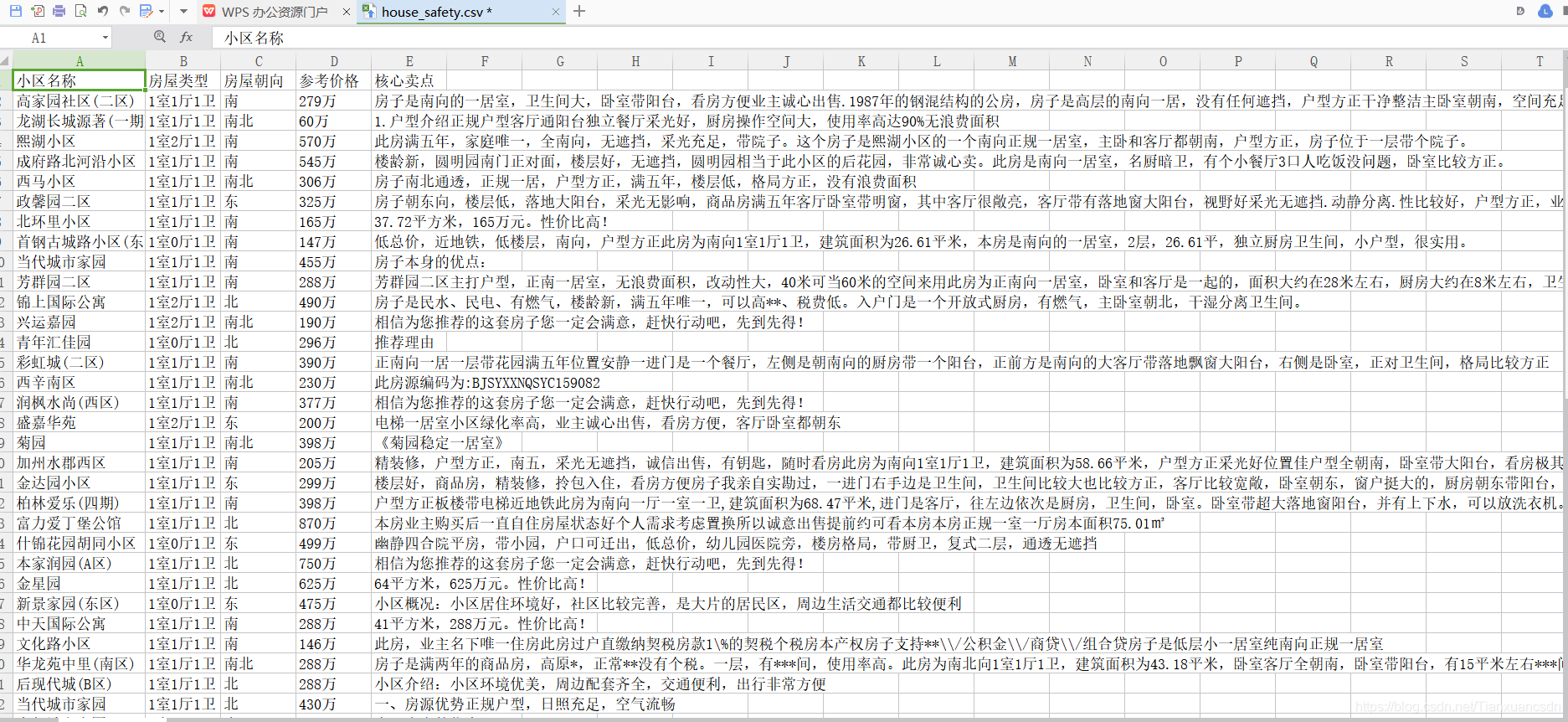This screenshot has width=1568, height=722.
Task: Click the Save icon in quick toolbar
Action: [15, 11]
